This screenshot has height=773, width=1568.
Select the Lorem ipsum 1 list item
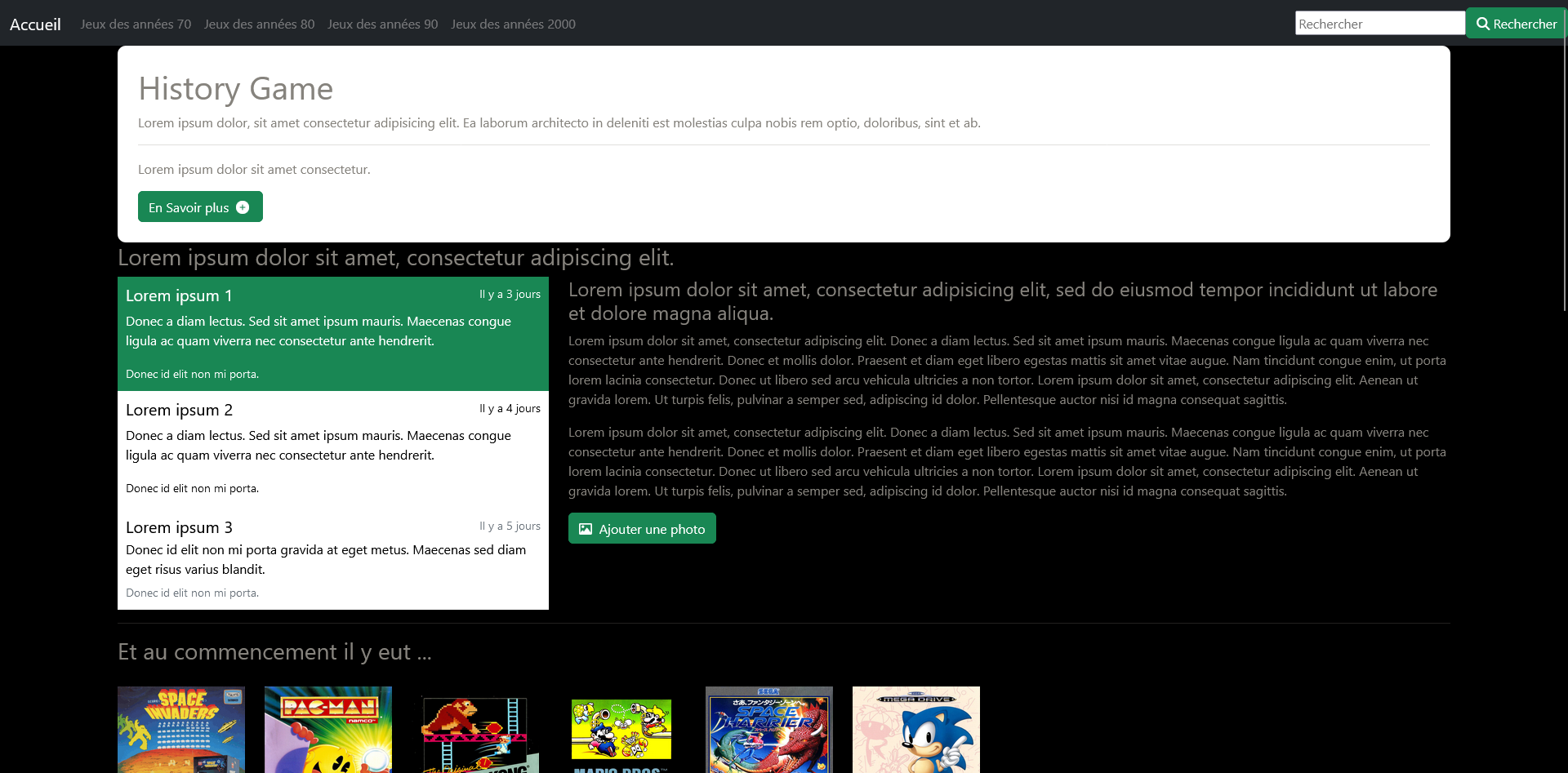tap(333, 334)
